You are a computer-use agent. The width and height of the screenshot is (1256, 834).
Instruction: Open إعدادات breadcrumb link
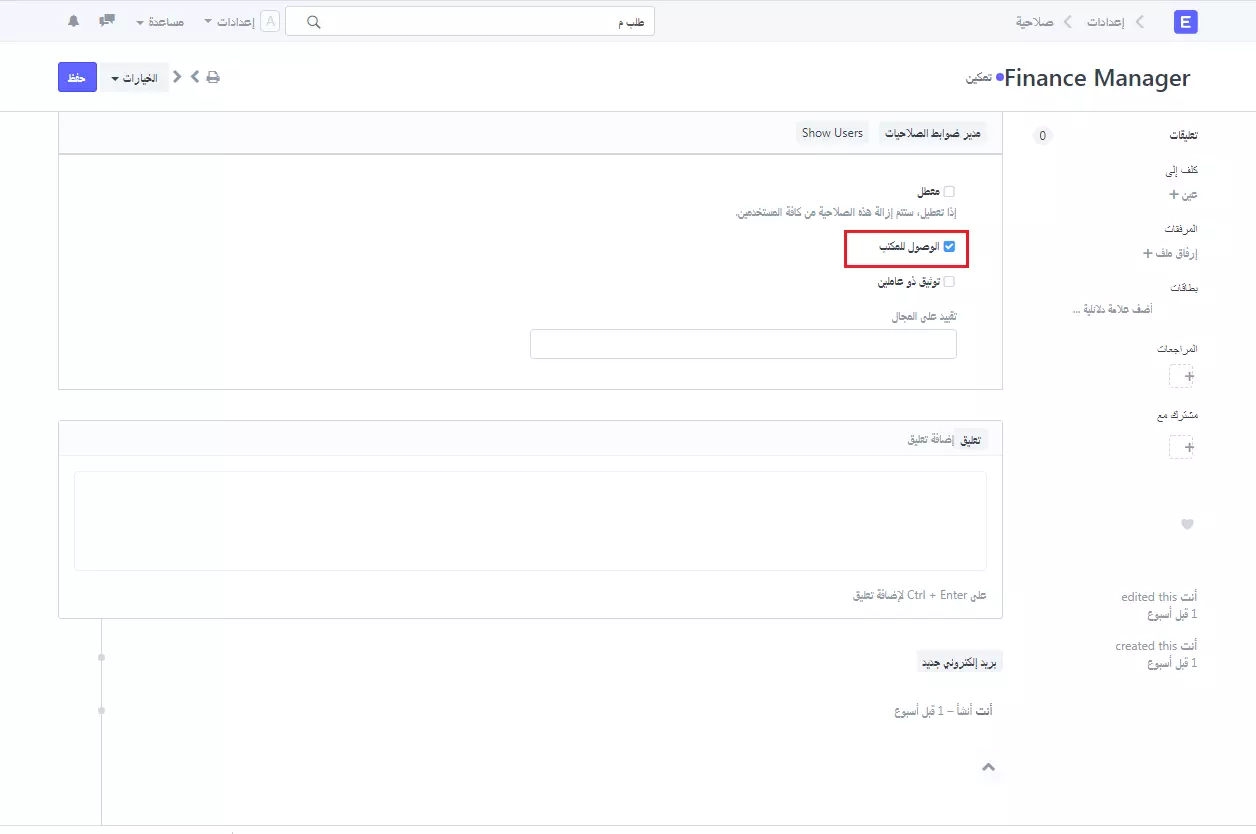(x=1106, y=21)
